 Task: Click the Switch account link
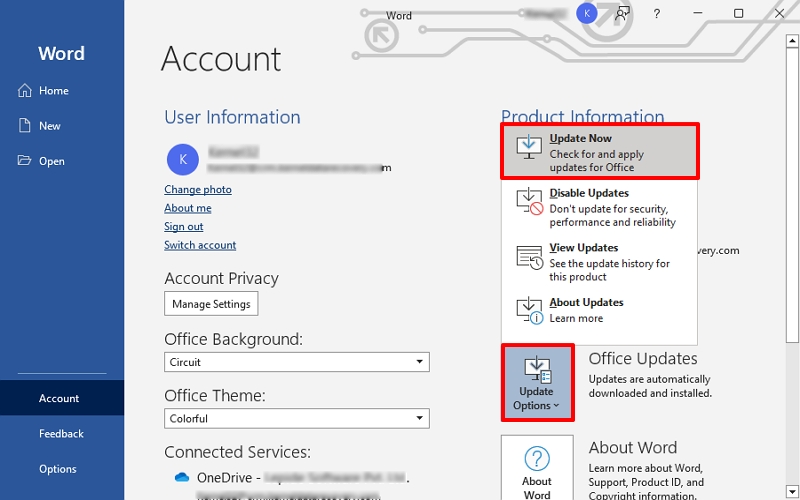coord(200,245)
